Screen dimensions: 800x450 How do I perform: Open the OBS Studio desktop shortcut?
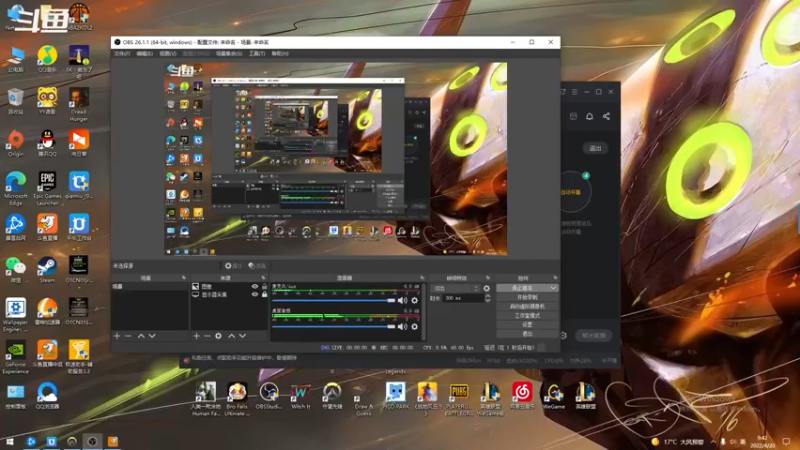point(269,396)
